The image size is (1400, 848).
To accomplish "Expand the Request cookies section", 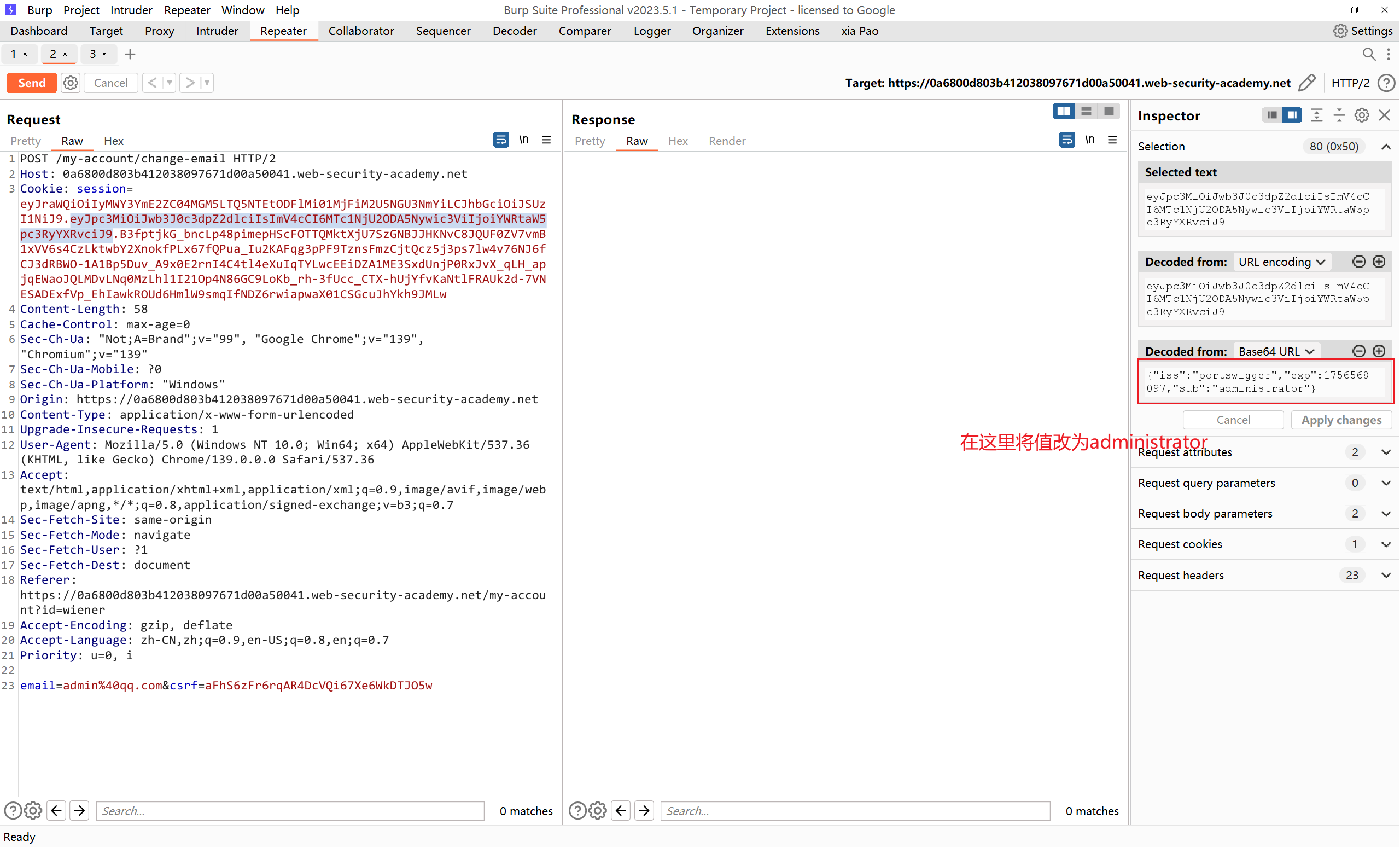I will [1386, 544].
